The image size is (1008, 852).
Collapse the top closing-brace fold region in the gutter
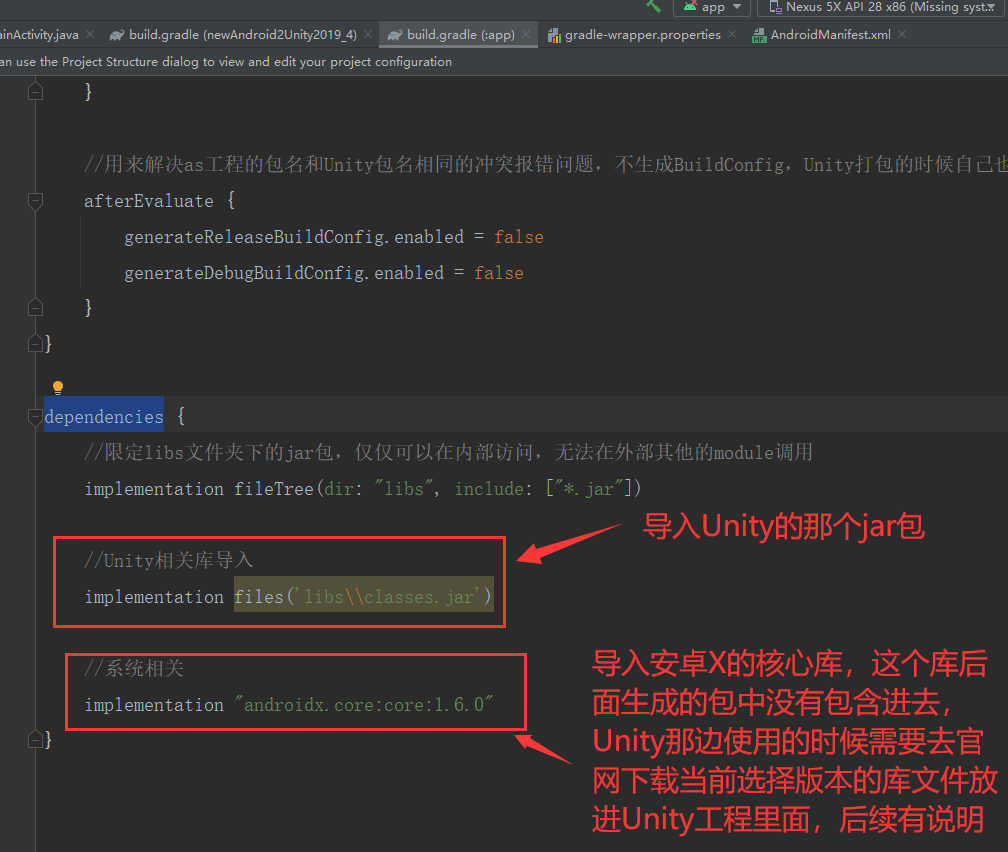[36, 90]
